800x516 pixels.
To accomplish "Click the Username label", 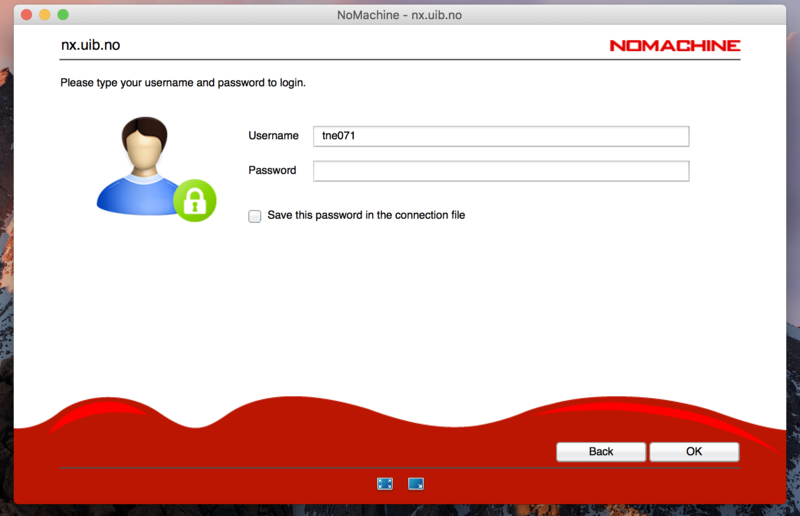I will click(273, 136).
